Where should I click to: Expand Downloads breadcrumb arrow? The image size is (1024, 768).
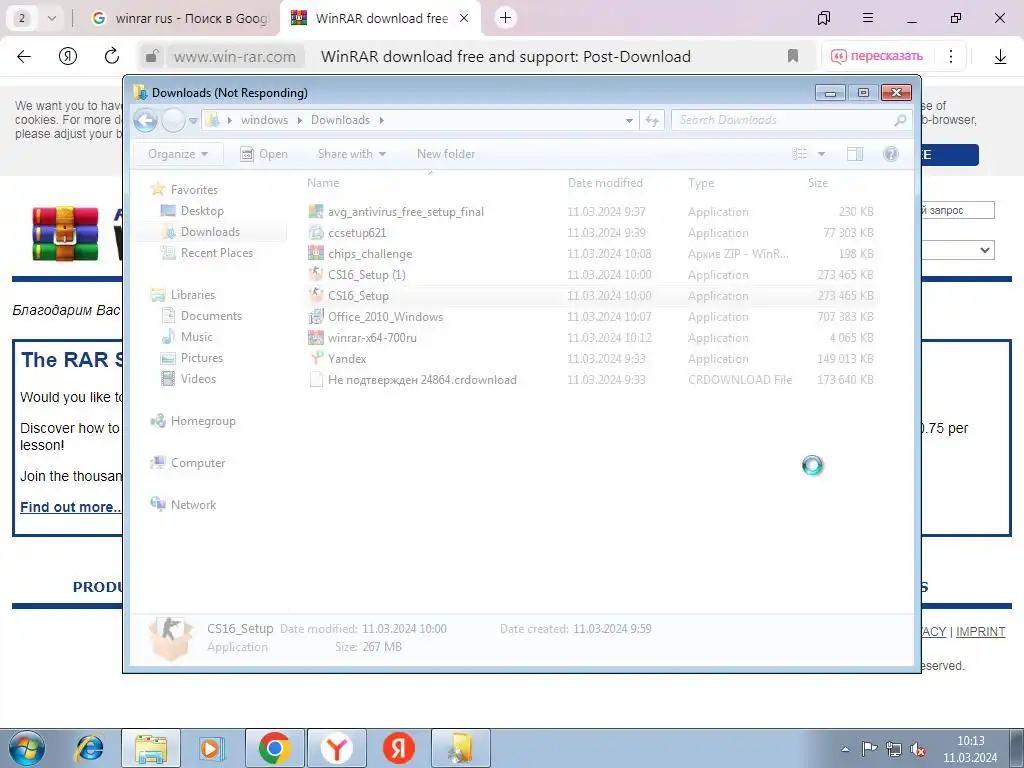[x=381, y=120]
